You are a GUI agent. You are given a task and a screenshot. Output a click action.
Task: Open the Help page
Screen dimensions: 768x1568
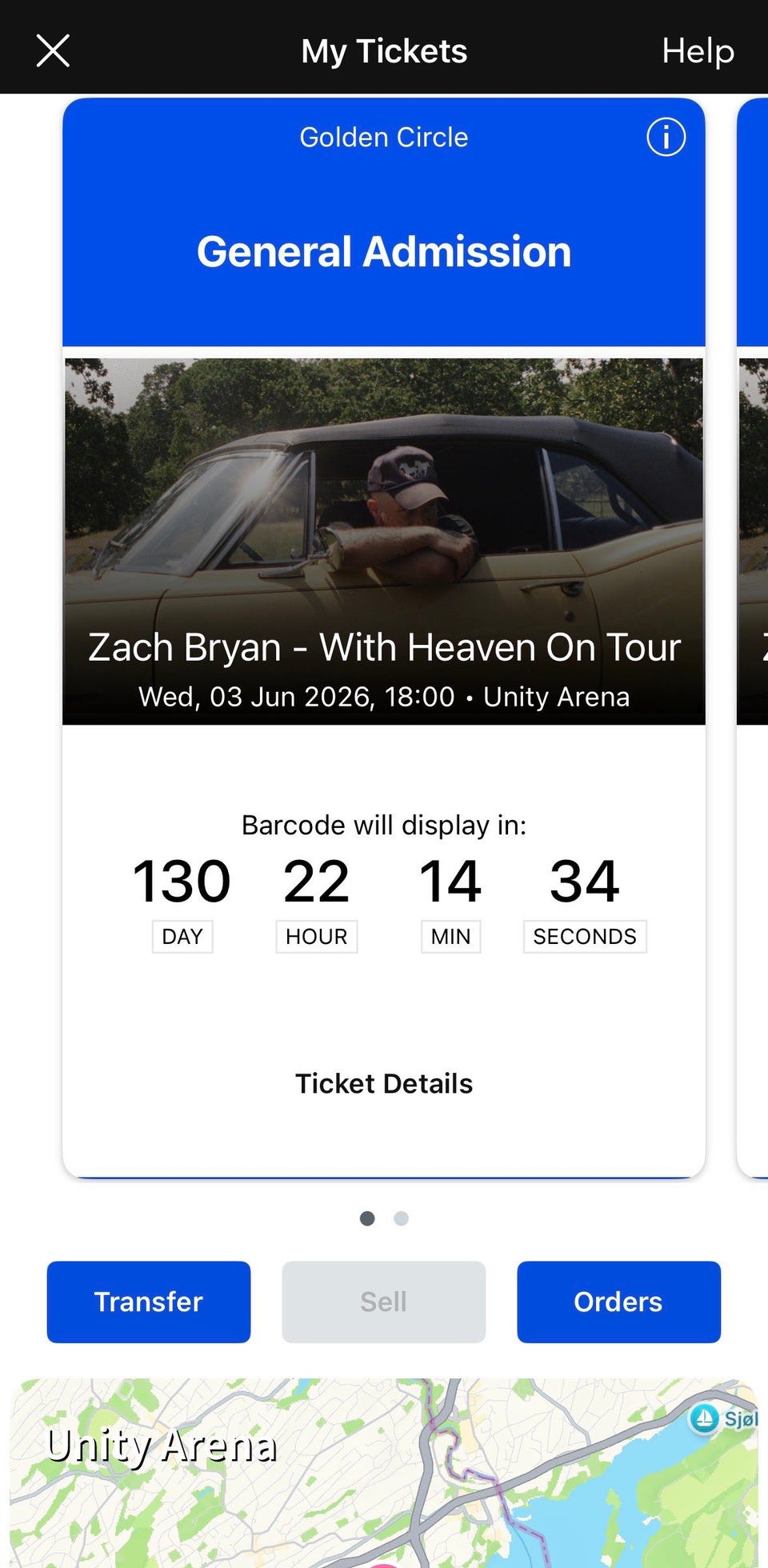698,51
